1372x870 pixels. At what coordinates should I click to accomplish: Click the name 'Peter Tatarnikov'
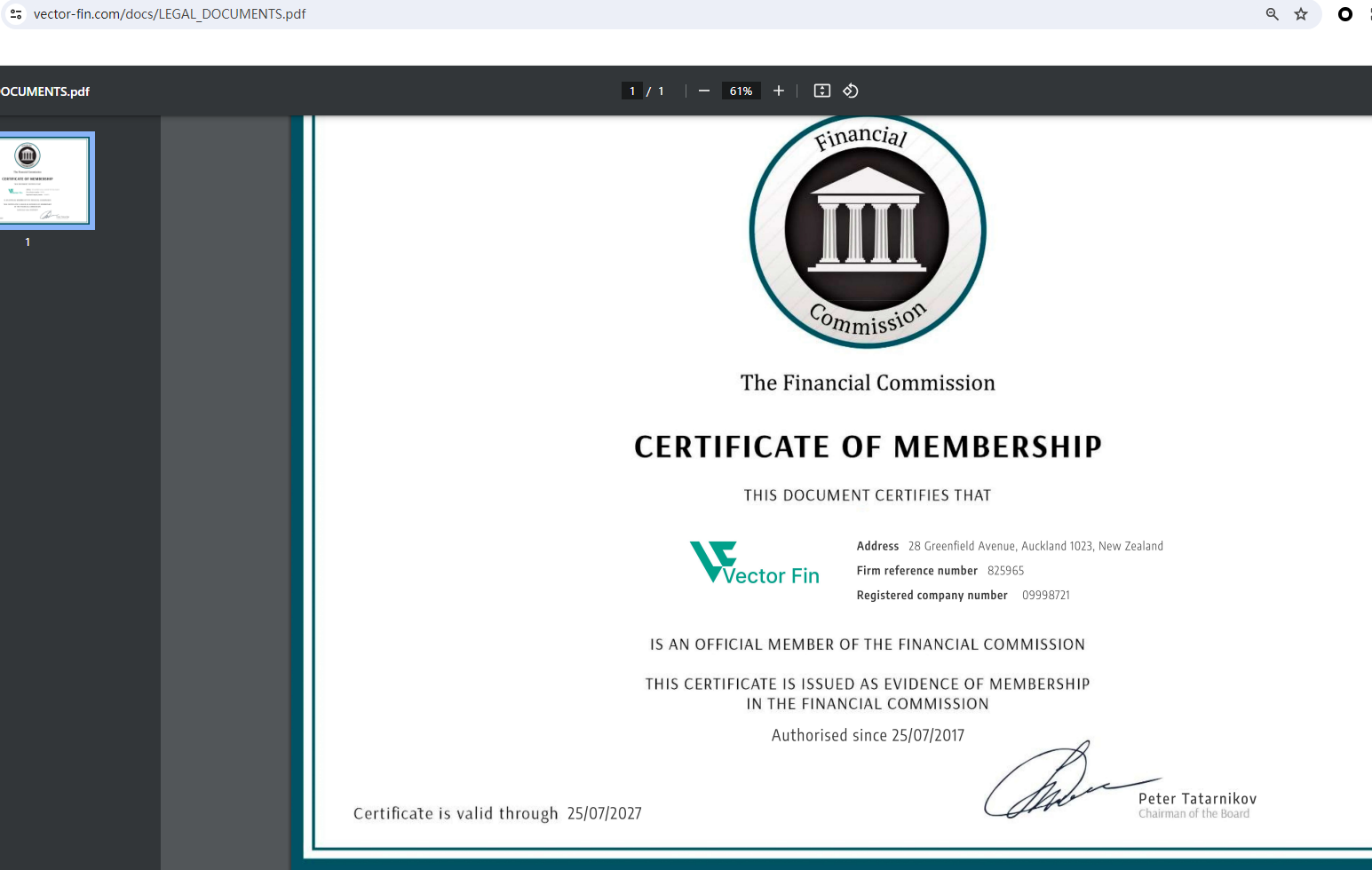pyautogui.click(x=1198, y=799)
